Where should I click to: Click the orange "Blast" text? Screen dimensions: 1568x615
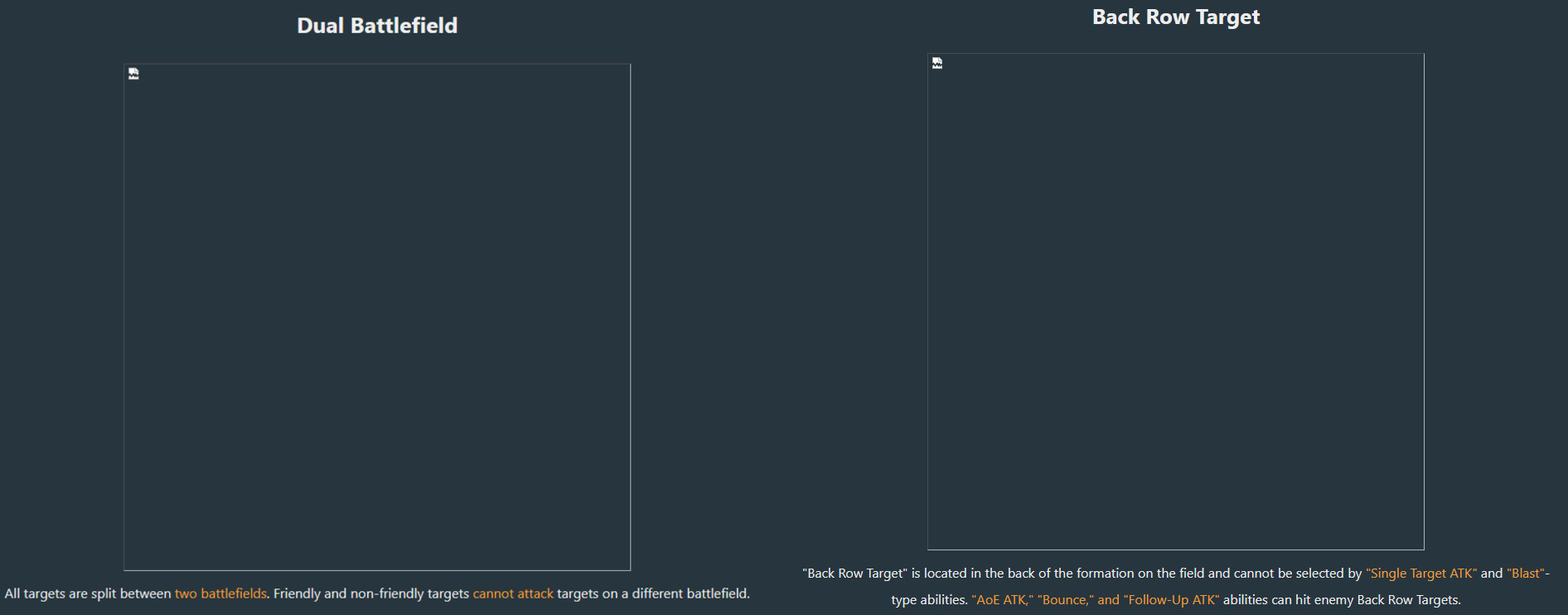[x=1526, y=574]
